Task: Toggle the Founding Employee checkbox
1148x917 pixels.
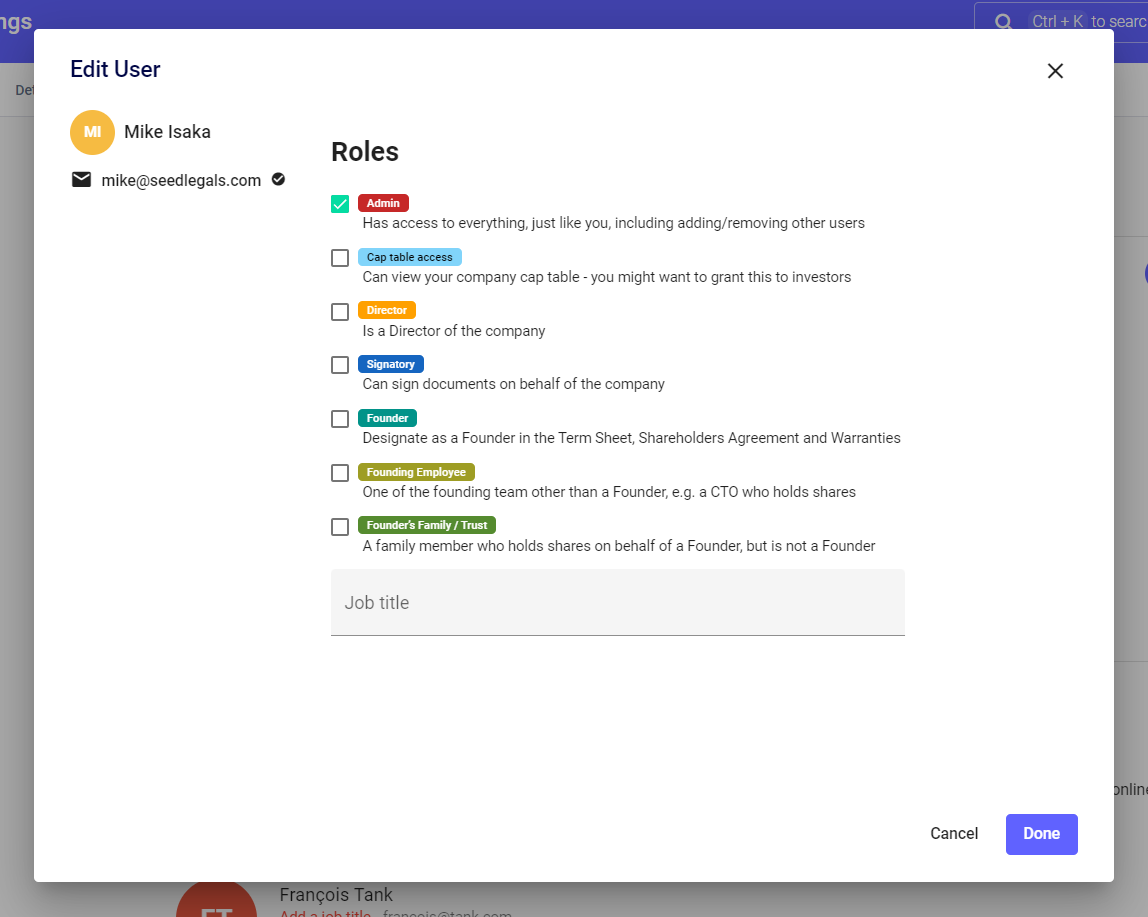Action: pos(340,473)
